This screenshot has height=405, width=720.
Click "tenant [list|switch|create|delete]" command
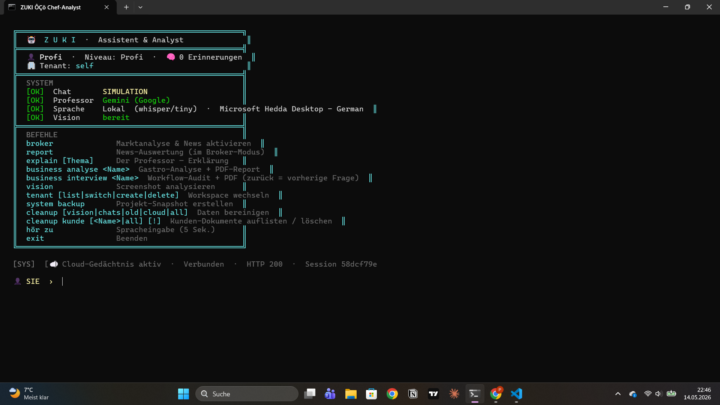(102, 195)
